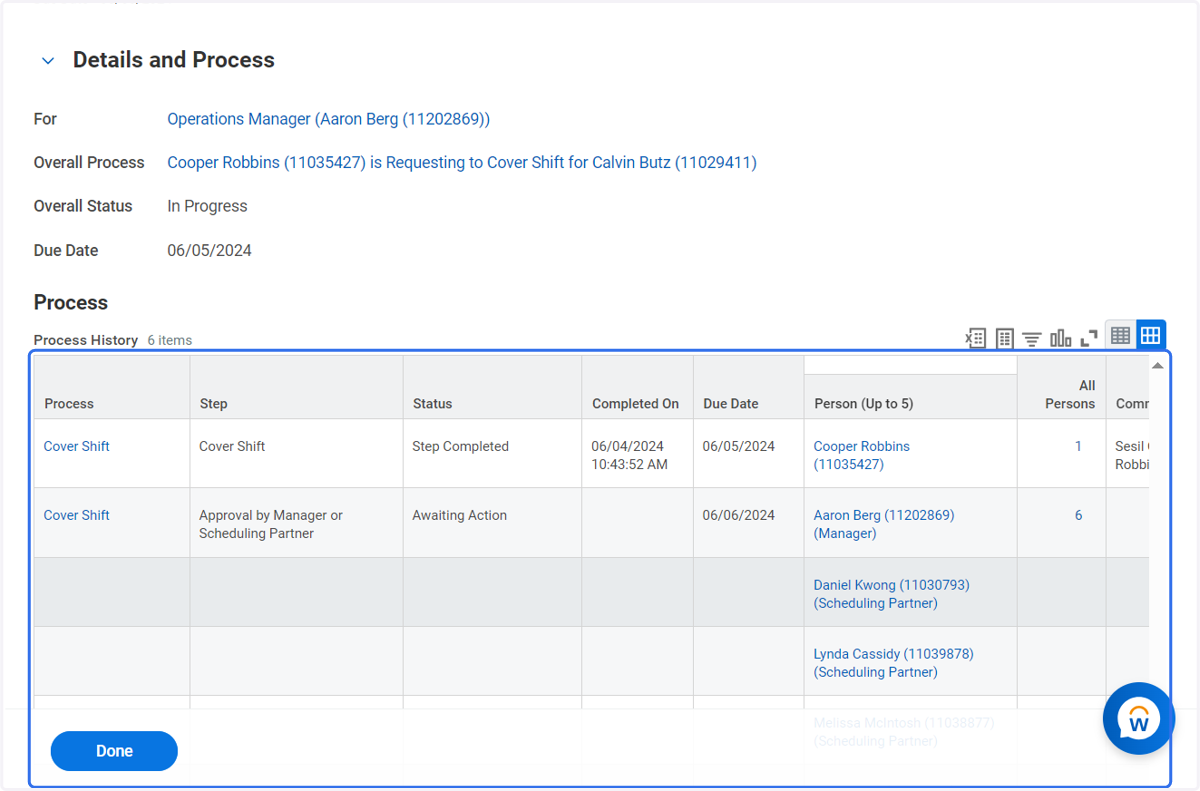Select the 06/06/2024 due date cell
The height and width of the screenshot is (791, 1200).
[x=749, y=522]
